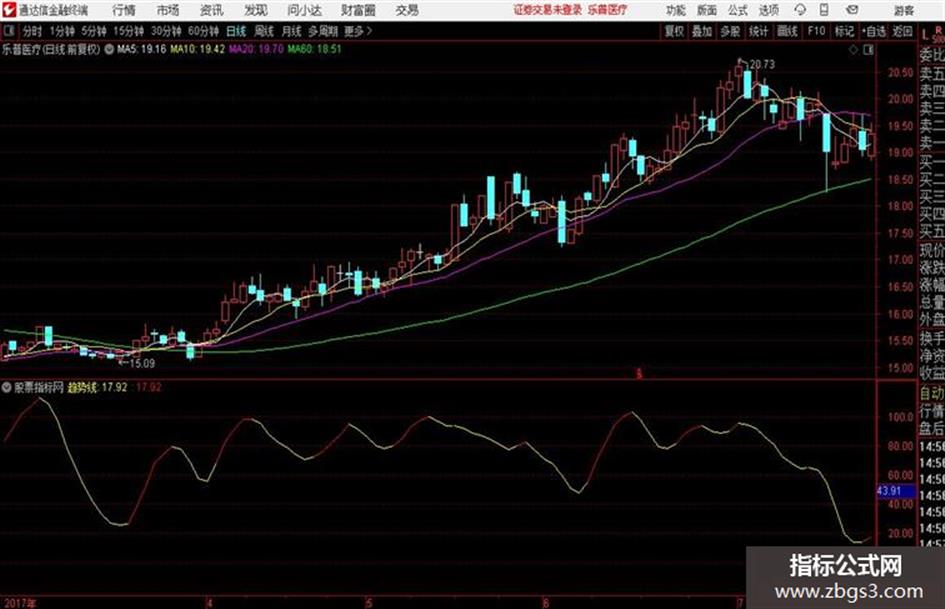Click the 20.73 high price marker
The image size is (945, 609).
click(762, 65)
